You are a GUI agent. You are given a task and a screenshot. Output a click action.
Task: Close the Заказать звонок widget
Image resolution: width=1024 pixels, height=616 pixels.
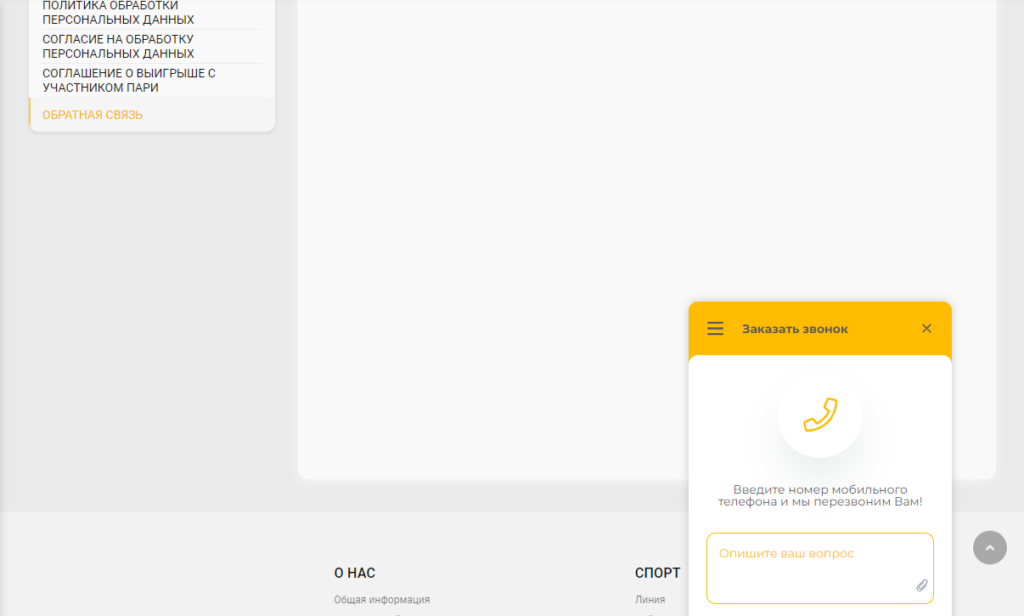click(926, 329)
